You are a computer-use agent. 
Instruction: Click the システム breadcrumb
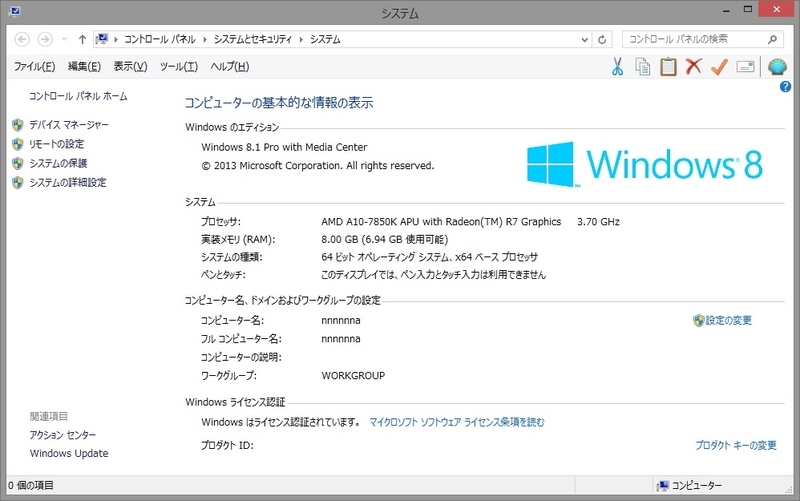pos(325,39)
